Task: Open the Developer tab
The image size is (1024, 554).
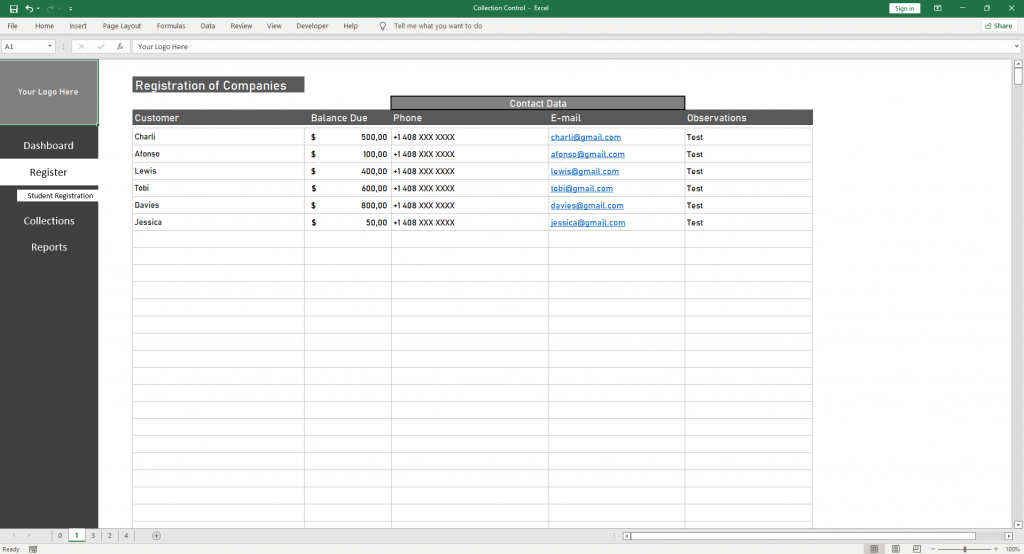Action: 312,26
